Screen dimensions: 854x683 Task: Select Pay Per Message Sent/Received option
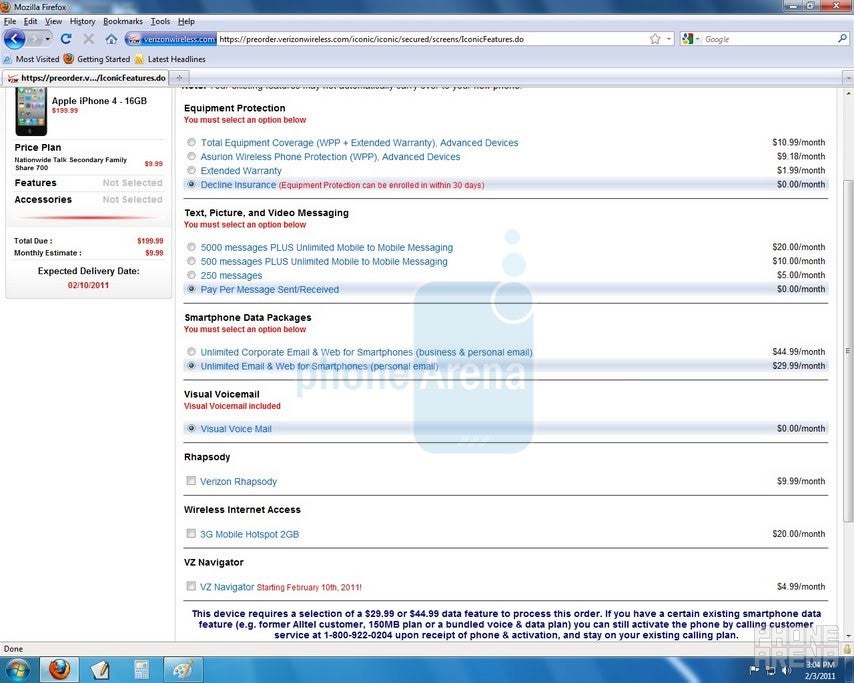[191, 289]
